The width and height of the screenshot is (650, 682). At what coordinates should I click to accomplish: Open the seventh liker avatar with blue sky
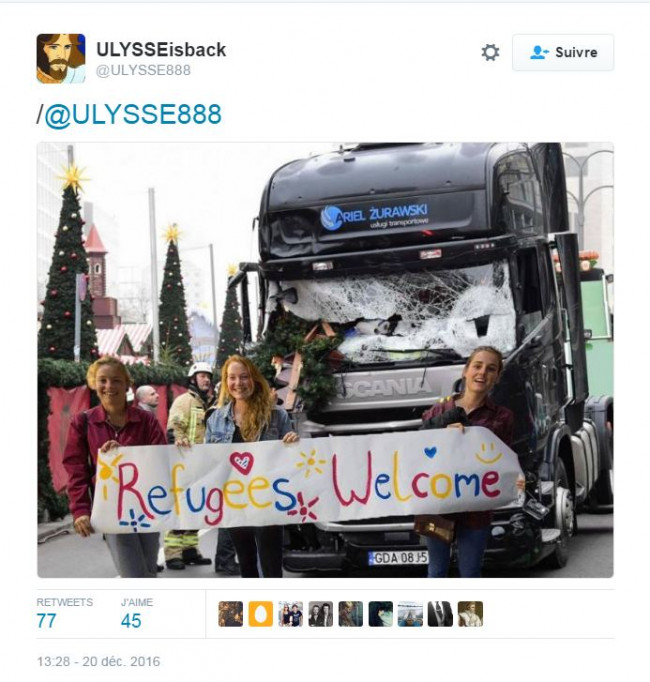(410, 614)
